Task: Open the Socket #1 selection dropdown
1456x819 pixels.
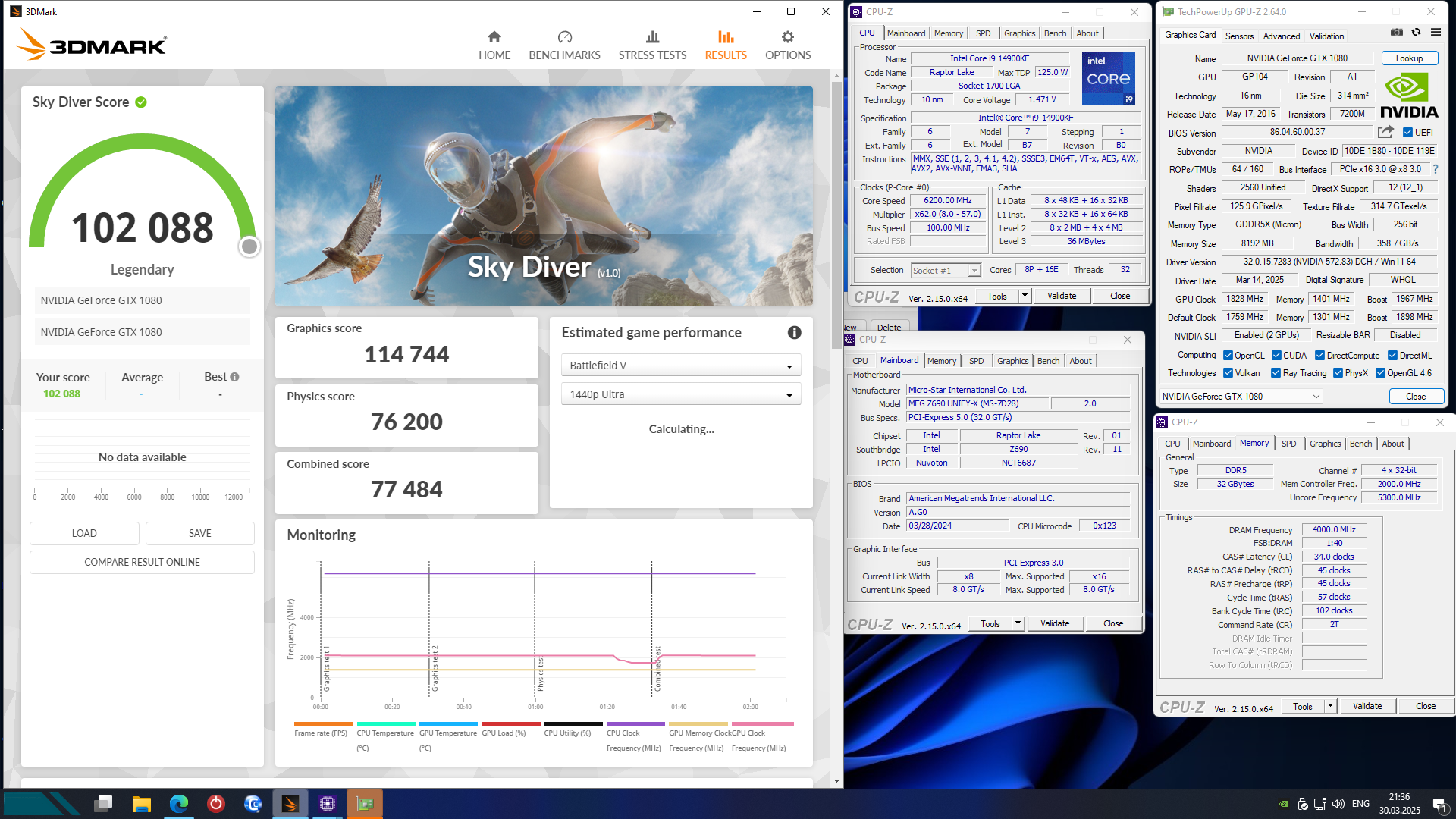Action: point(946,270)
